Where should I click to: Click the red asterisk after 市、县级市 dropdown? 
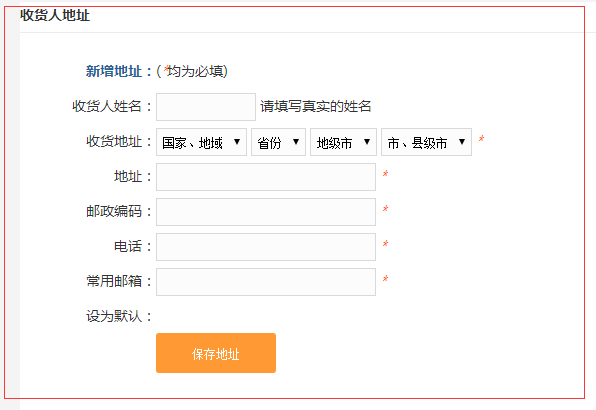coord(482,139)
